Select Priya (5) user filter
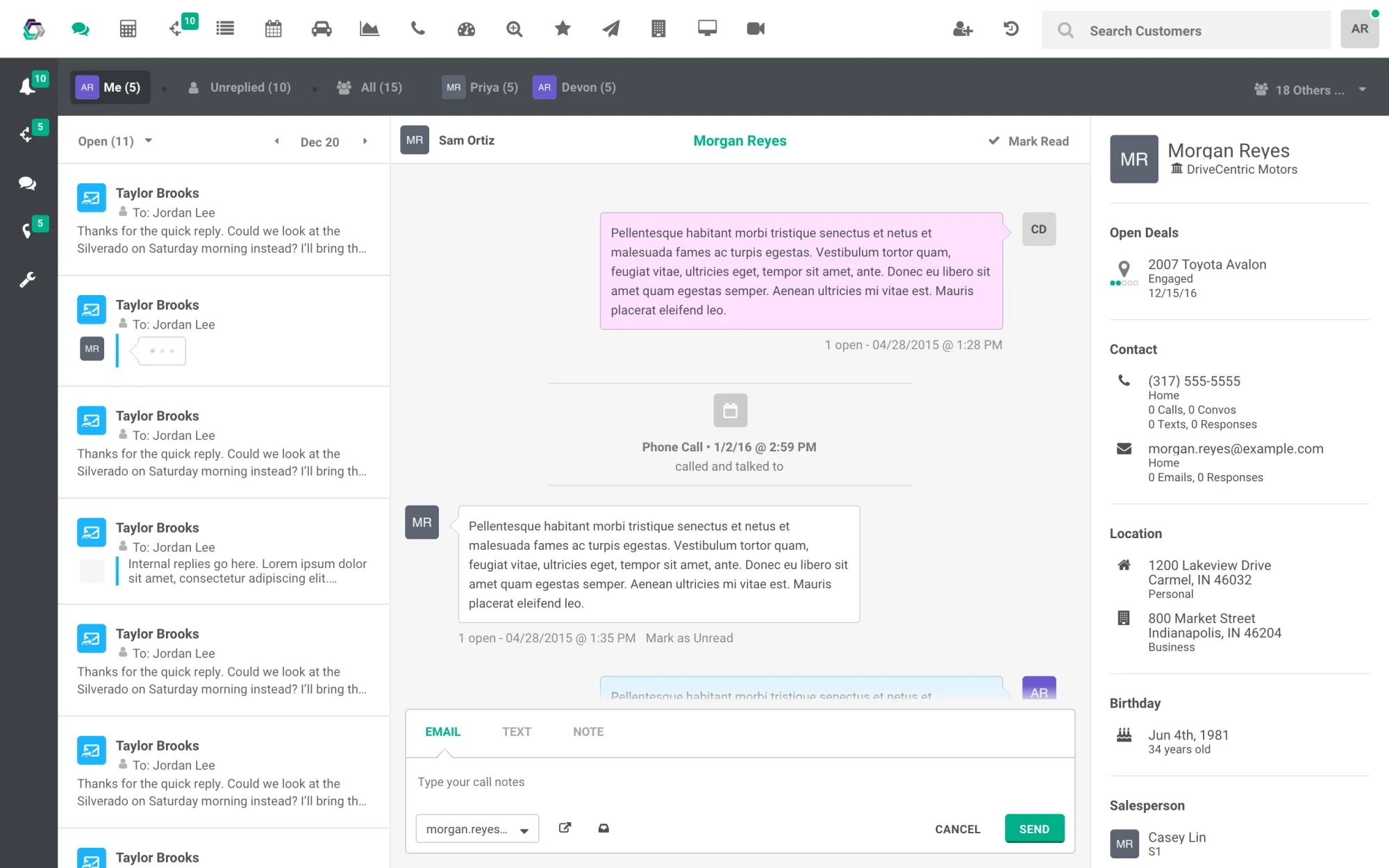The width and height of the screenshot is (1389, 868). pyautogui.click(x=481, y=87)
